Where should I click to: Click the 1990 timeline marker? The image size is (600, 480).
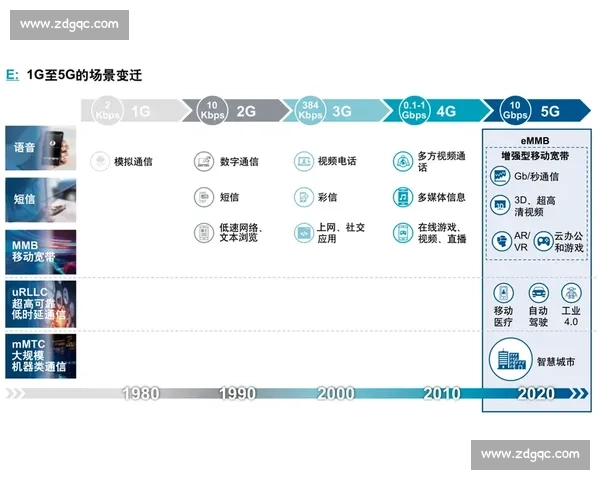[238, 393]
